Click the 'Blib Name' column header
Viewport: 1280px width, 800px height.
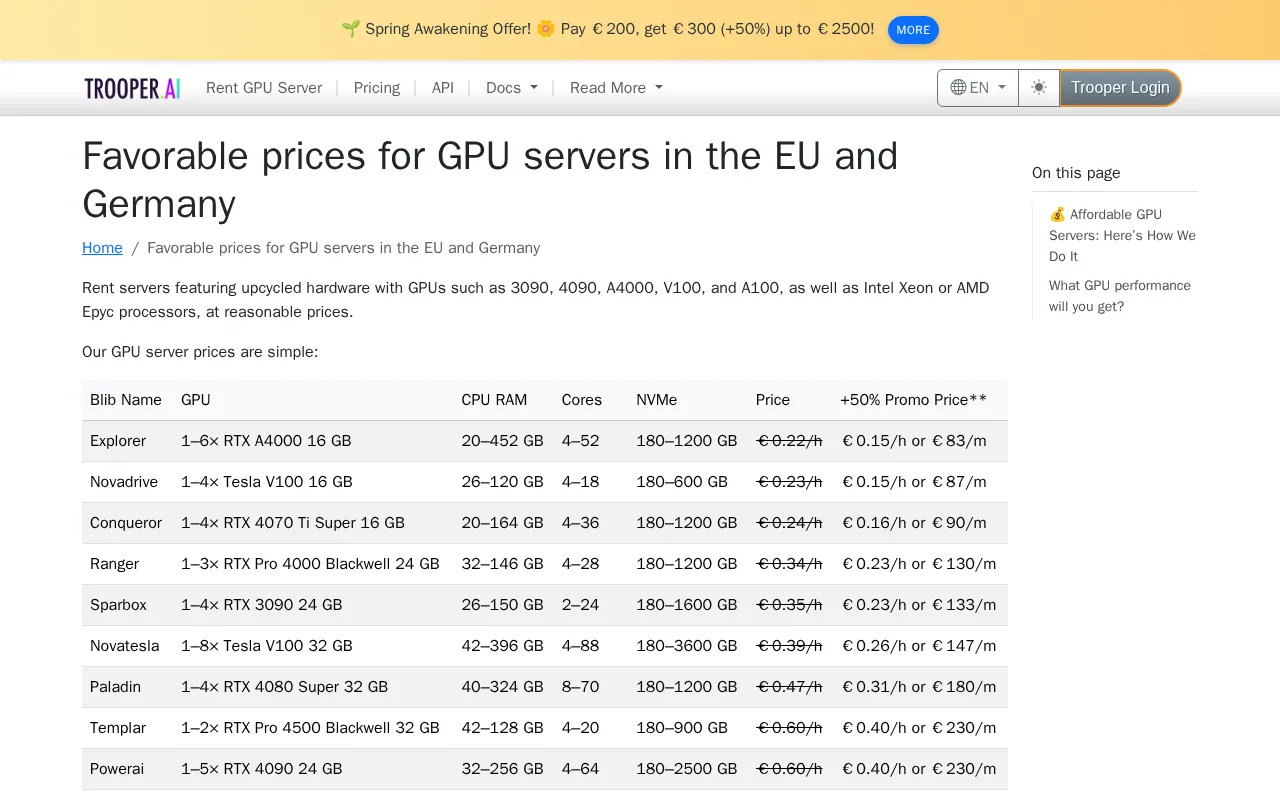click(x=126, y=400)
